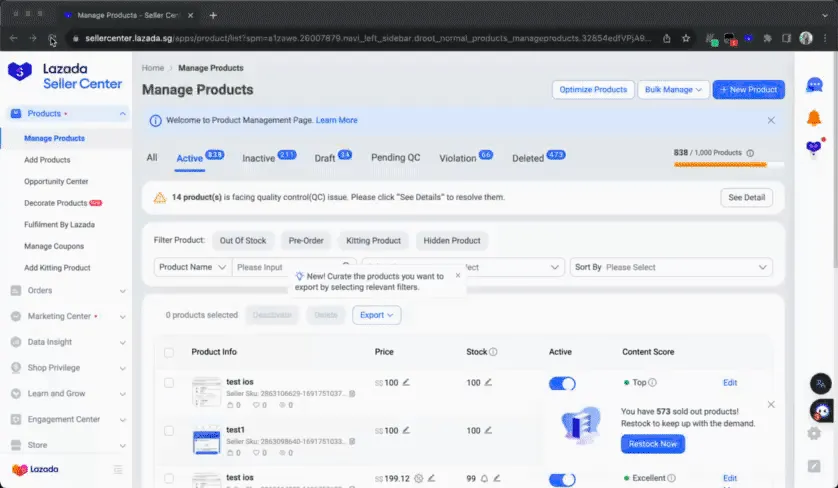
Task: Open the chat messages icon on the right rail
Action: click(814, 85)
